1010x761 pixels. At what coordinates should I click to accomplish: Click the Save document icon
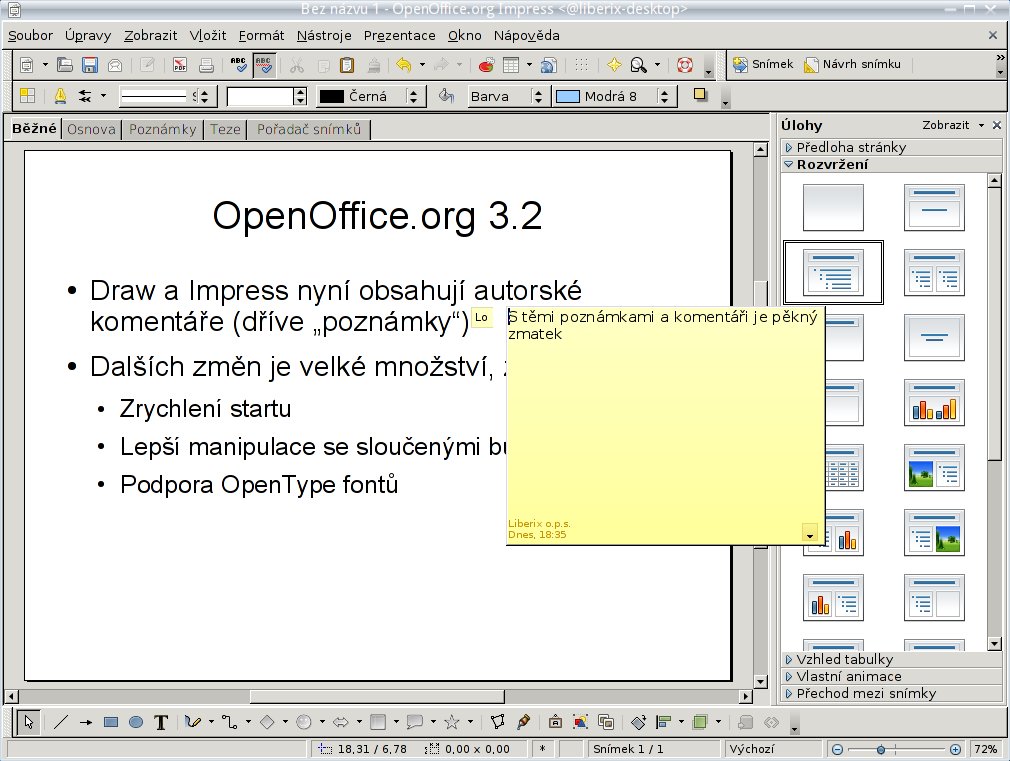click(90, 64)
